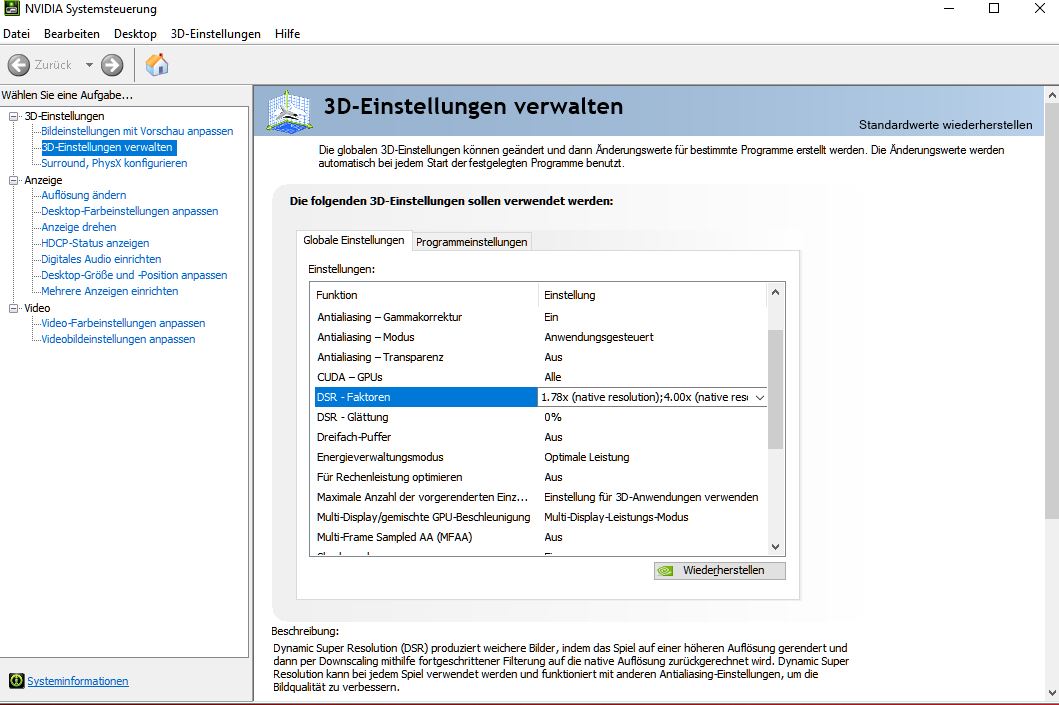Select 3D-Einstellungen verwalten in the tree

pyautogui.click(x=107, y=147)
